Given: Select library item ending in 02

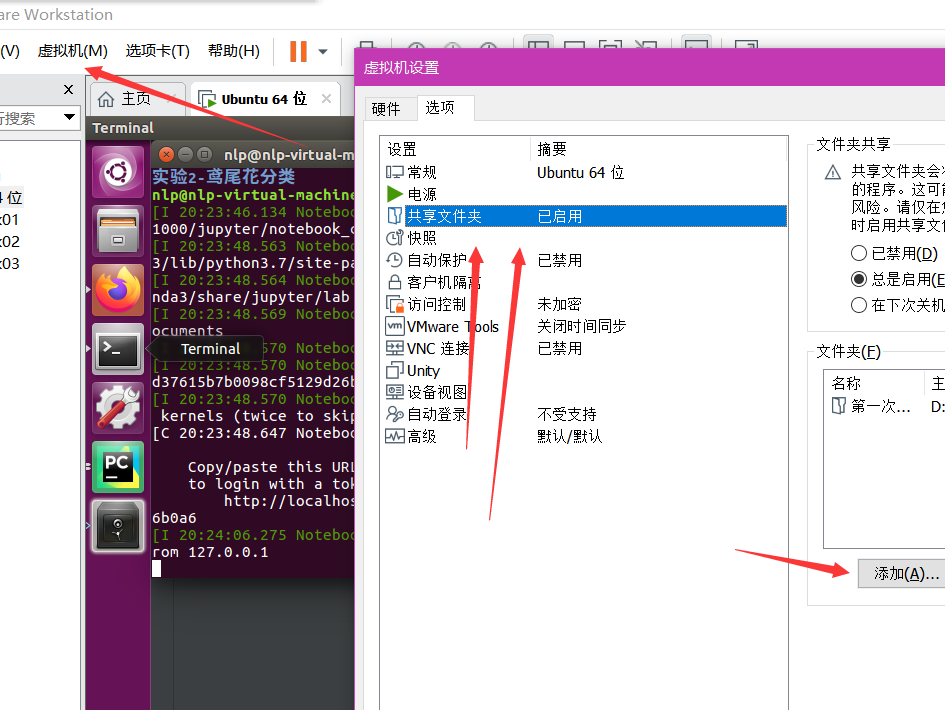Looking at the screenshot, I should pyautogui.click(x=10, y=242).
